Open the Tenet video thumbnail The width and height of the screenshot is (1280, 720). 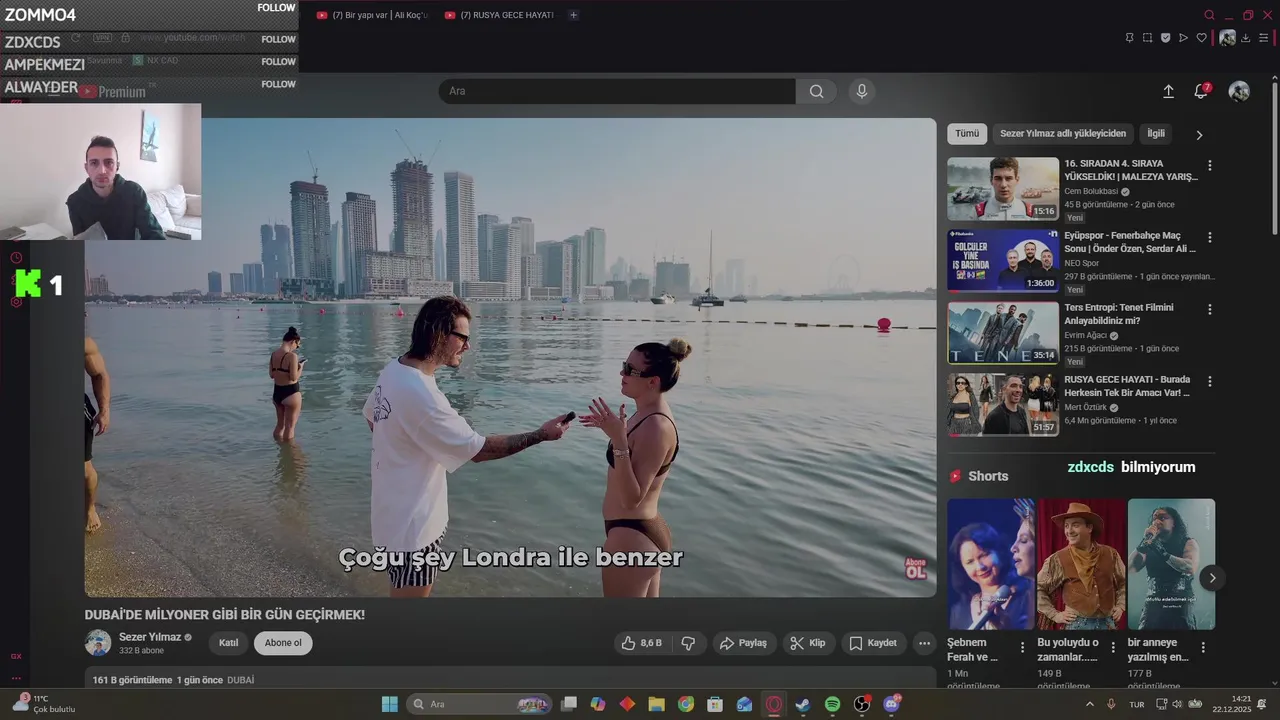(1003, 332)
